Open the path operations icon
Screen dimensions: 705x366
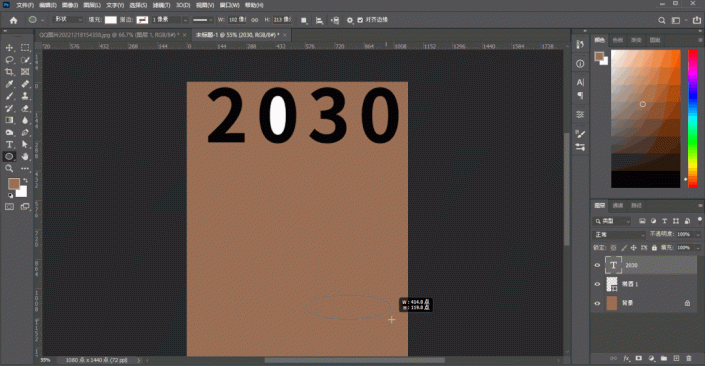tap(304, 20)
